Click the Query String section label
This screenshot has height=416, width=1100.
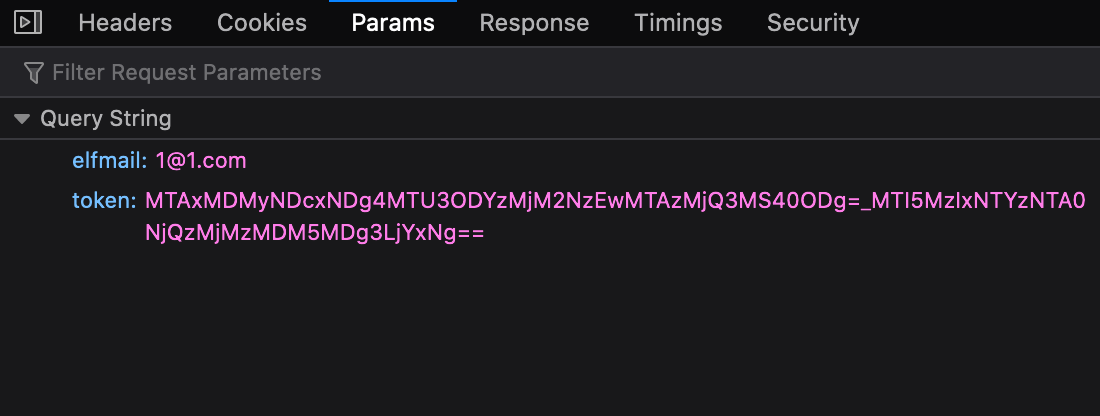coord(105,119)
